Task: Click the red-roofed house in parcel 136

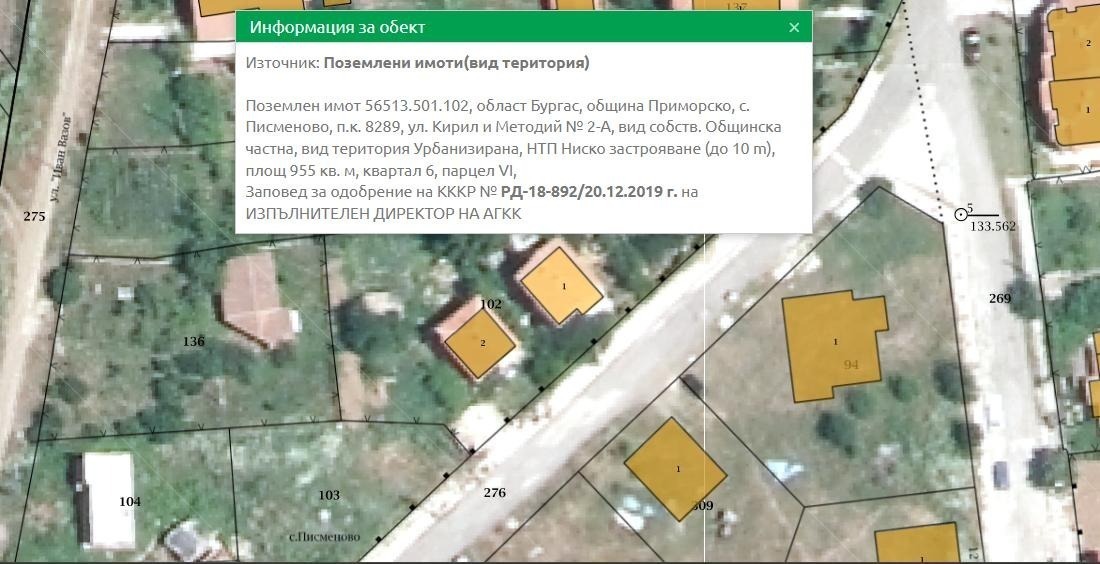Action: tap(257, 302)
